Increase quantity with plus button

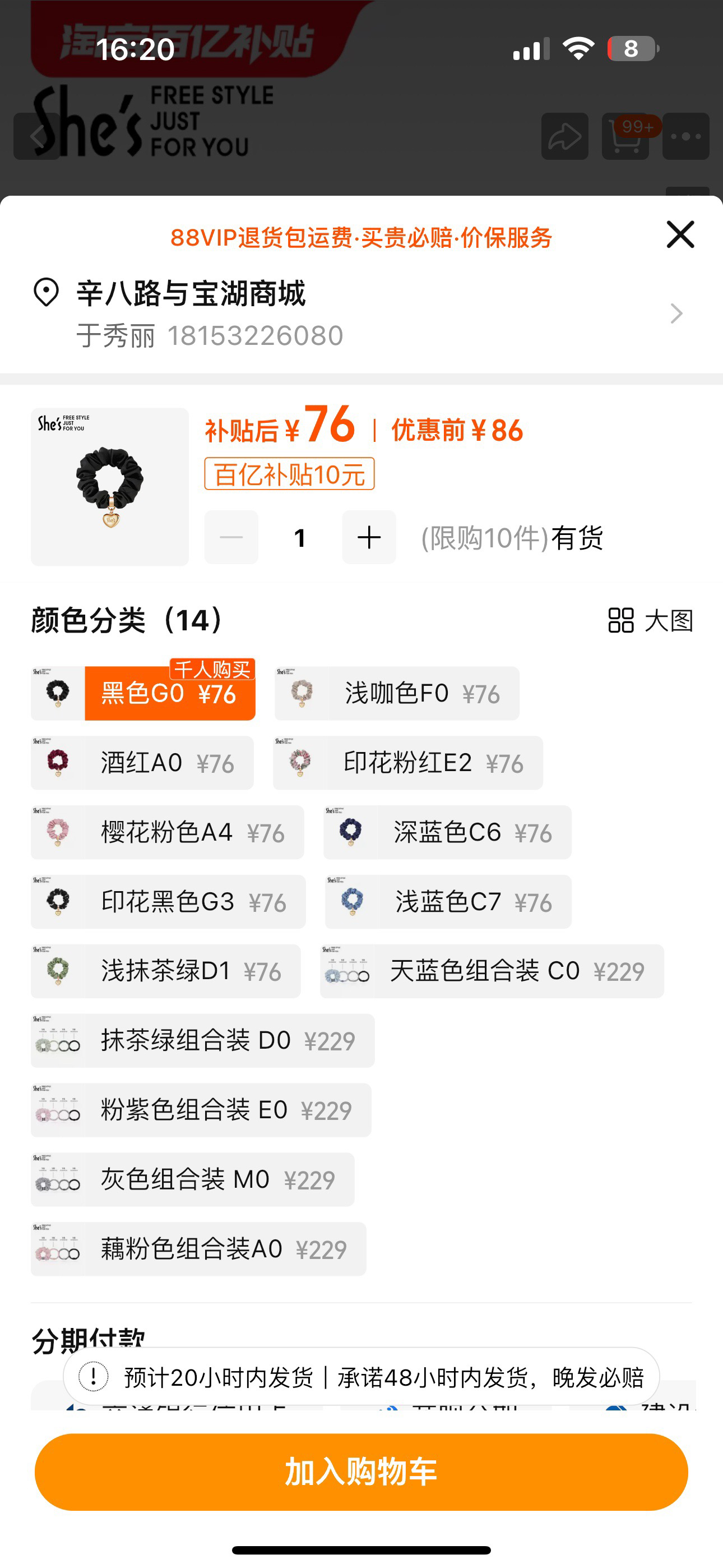pos(369,537)
